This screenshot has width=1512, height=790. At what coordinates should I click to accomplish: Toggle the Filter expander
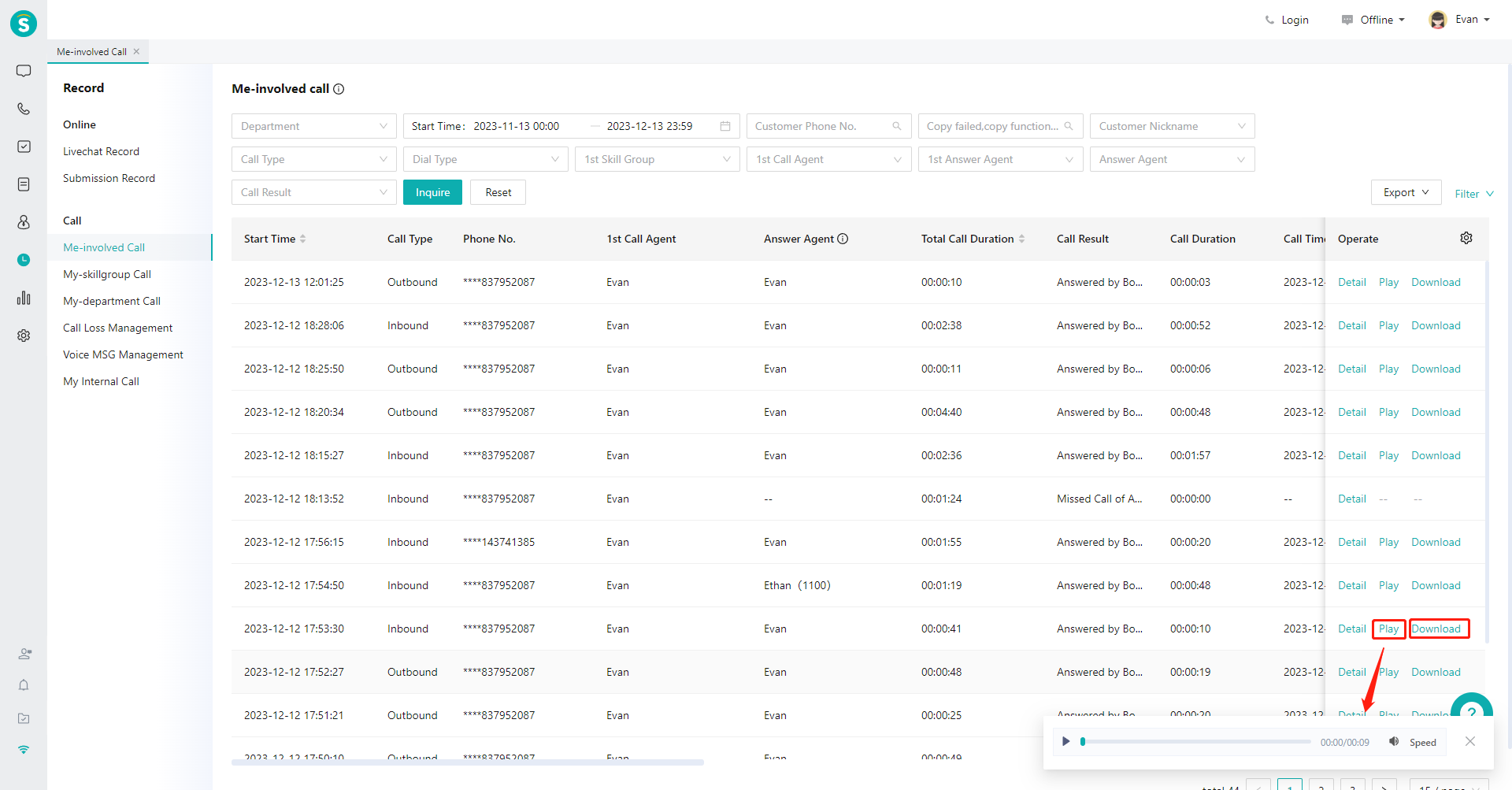(1473, 194)
